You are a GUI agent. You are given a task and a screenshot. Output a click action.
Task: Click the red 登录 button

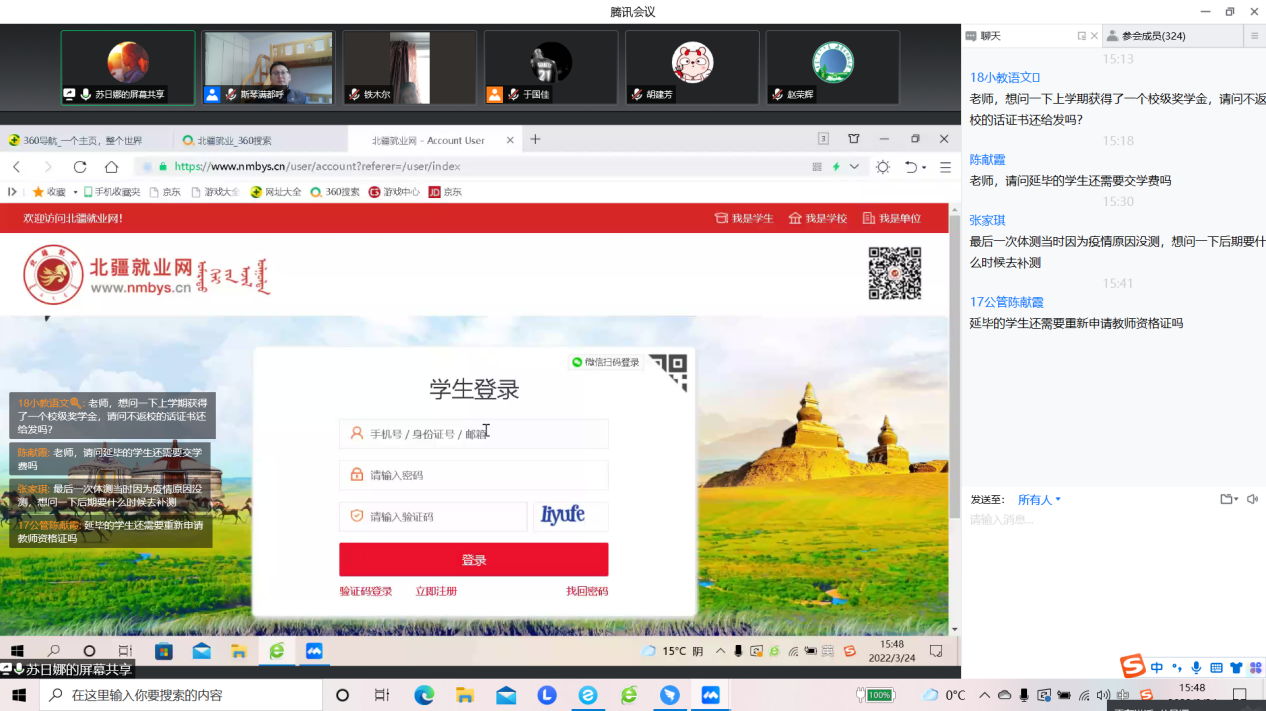[x=473, y=560]
